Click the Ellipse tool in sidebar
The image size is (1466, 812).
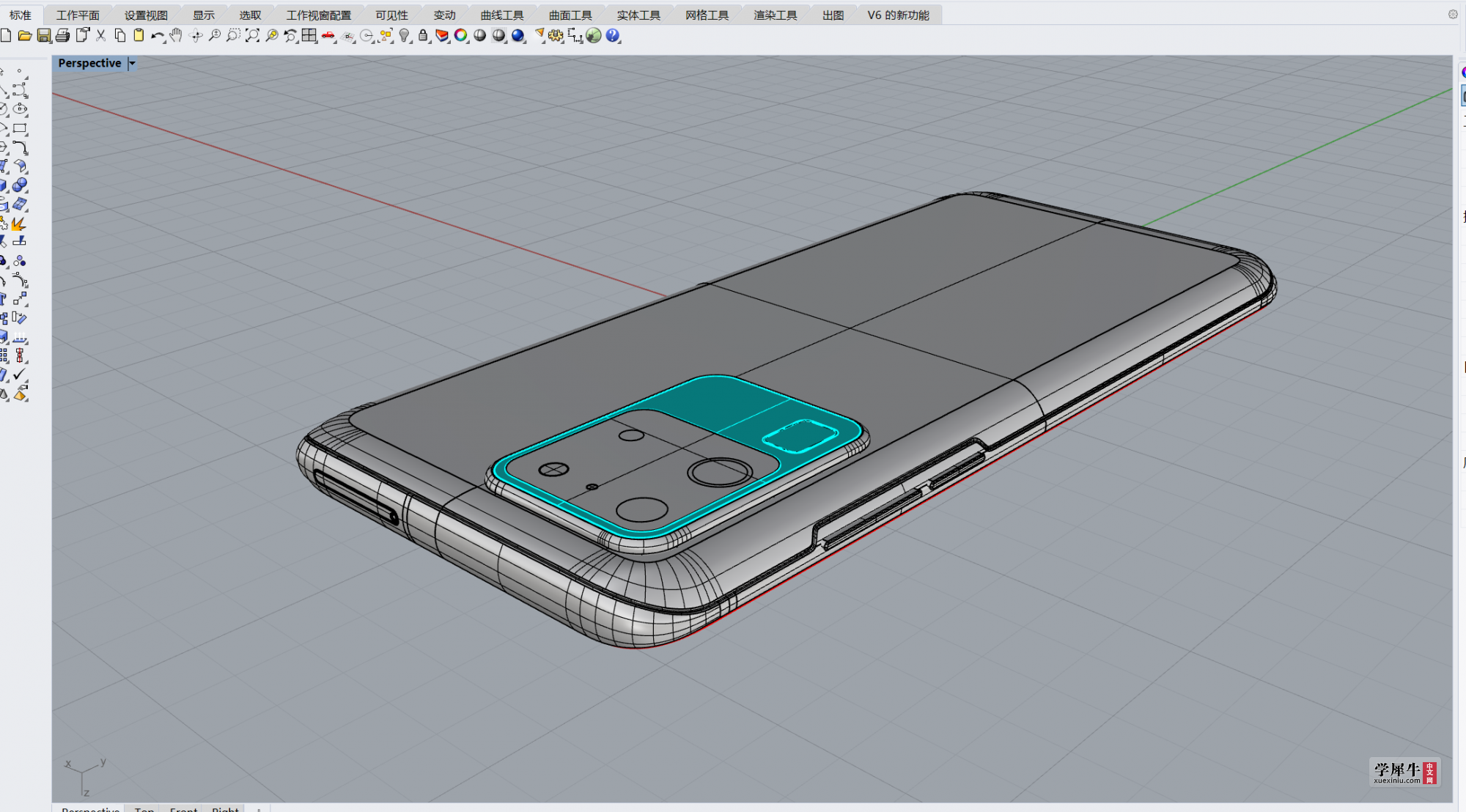tap(20, 109)
